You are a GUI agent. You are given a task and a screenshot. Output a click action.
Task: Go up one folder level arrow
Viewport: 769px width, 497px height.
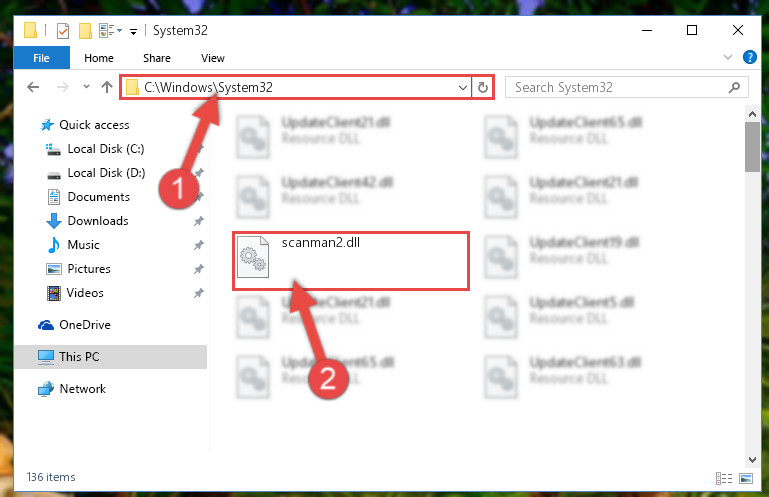click(x=106, y=87)
